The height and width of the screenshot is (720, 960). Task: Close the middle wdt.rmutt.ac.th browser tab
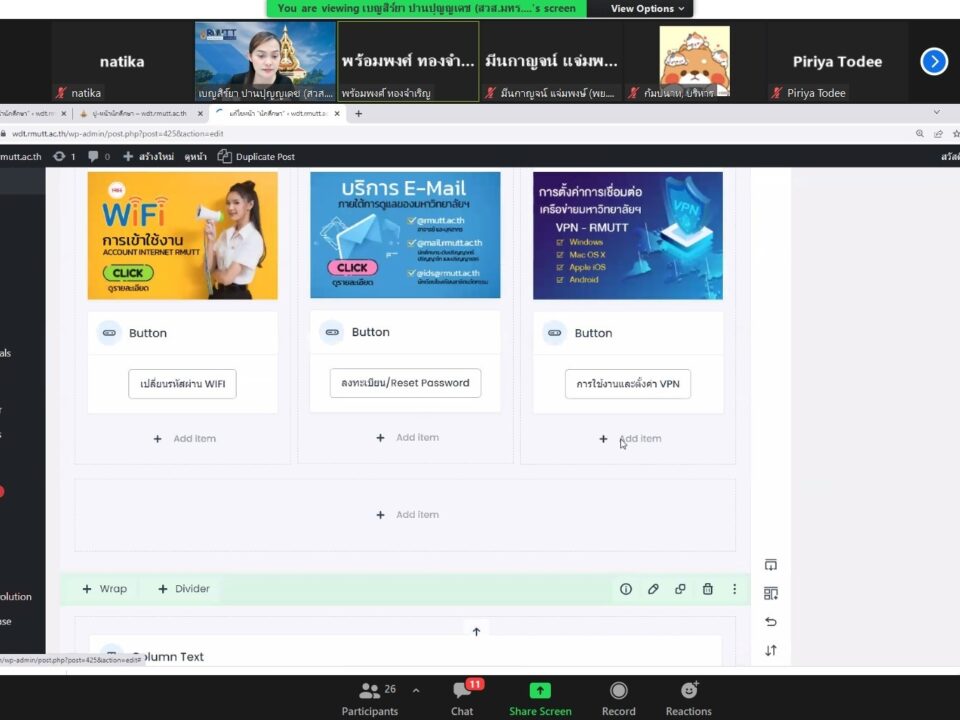coord(200,113)
